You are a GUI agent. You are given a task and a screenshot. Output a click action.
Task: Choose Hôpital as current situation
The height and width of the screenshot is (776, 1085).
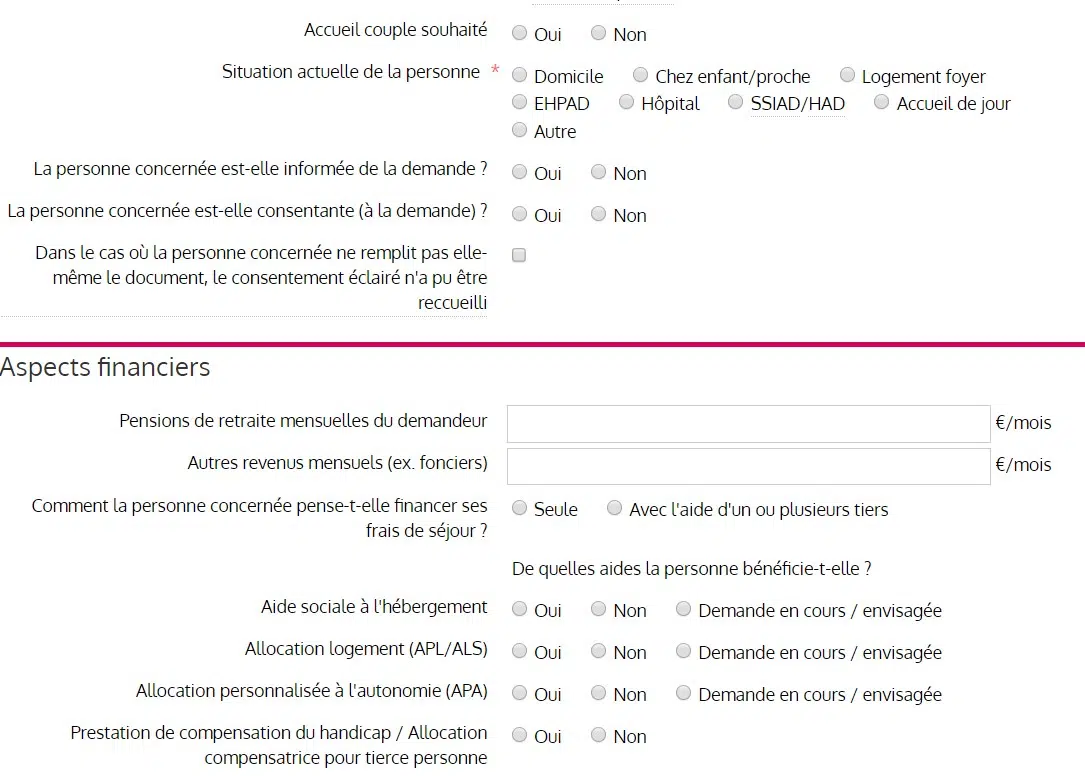[627, 102]
